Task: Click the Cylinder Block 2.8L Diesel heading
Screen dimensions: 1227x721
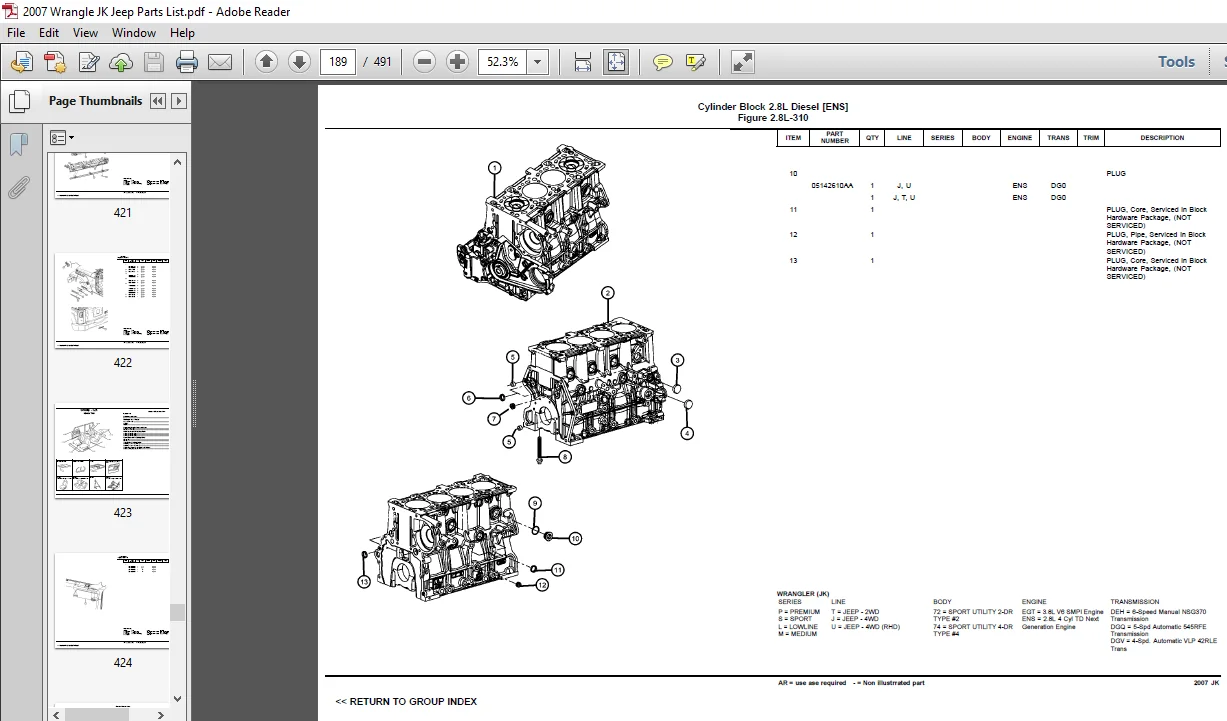Action: 773,107
